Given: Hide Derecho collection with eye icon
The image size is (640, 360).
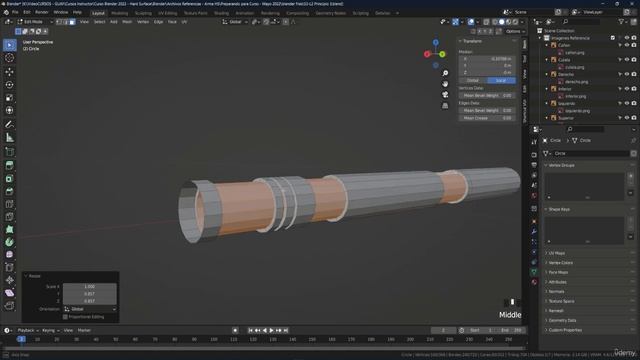Looking at the screenshot, I should pos(627,74).
